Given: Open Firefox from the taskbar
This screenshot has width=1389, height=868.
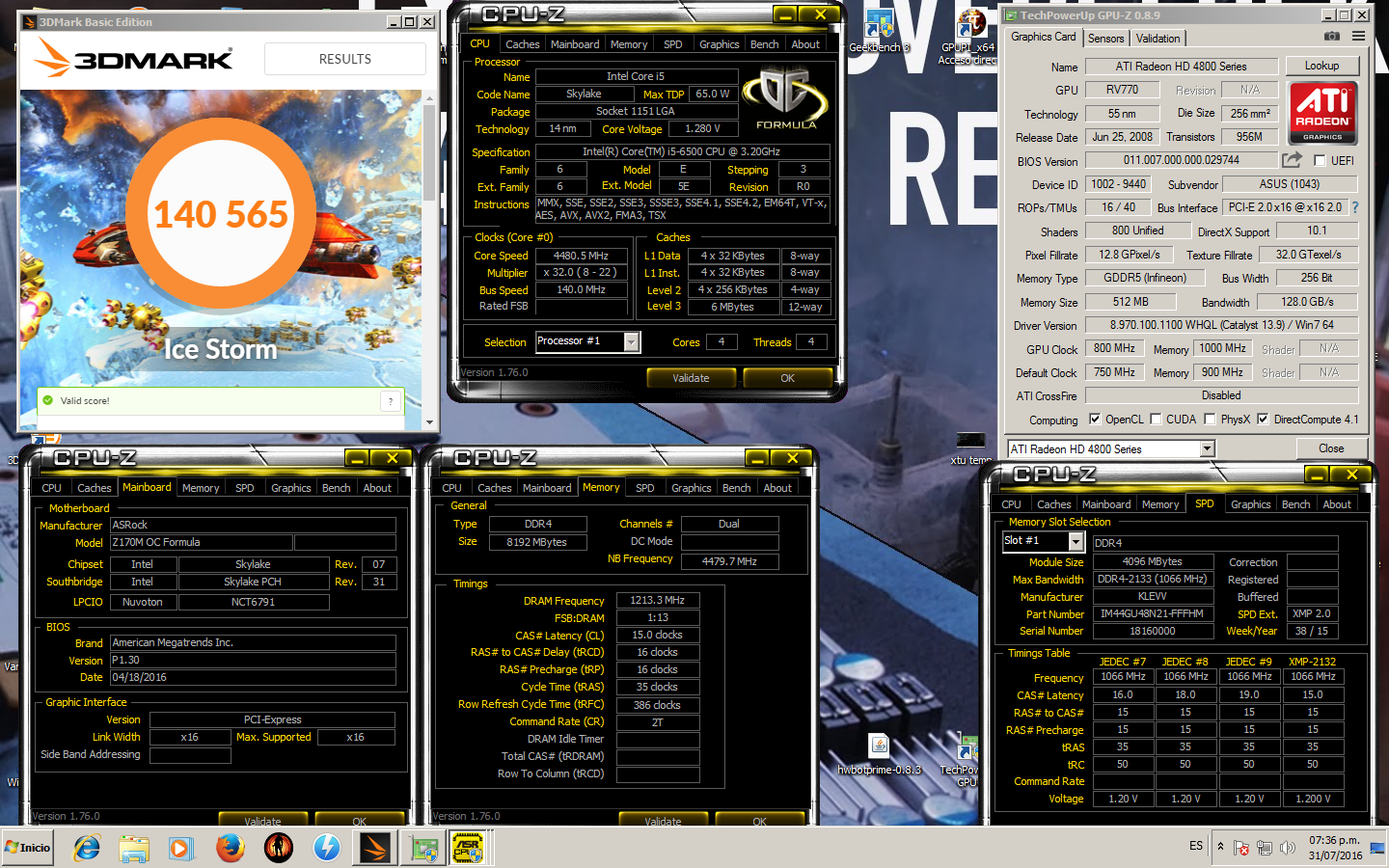Looking at the screenshot, I should tap(230, 848).
